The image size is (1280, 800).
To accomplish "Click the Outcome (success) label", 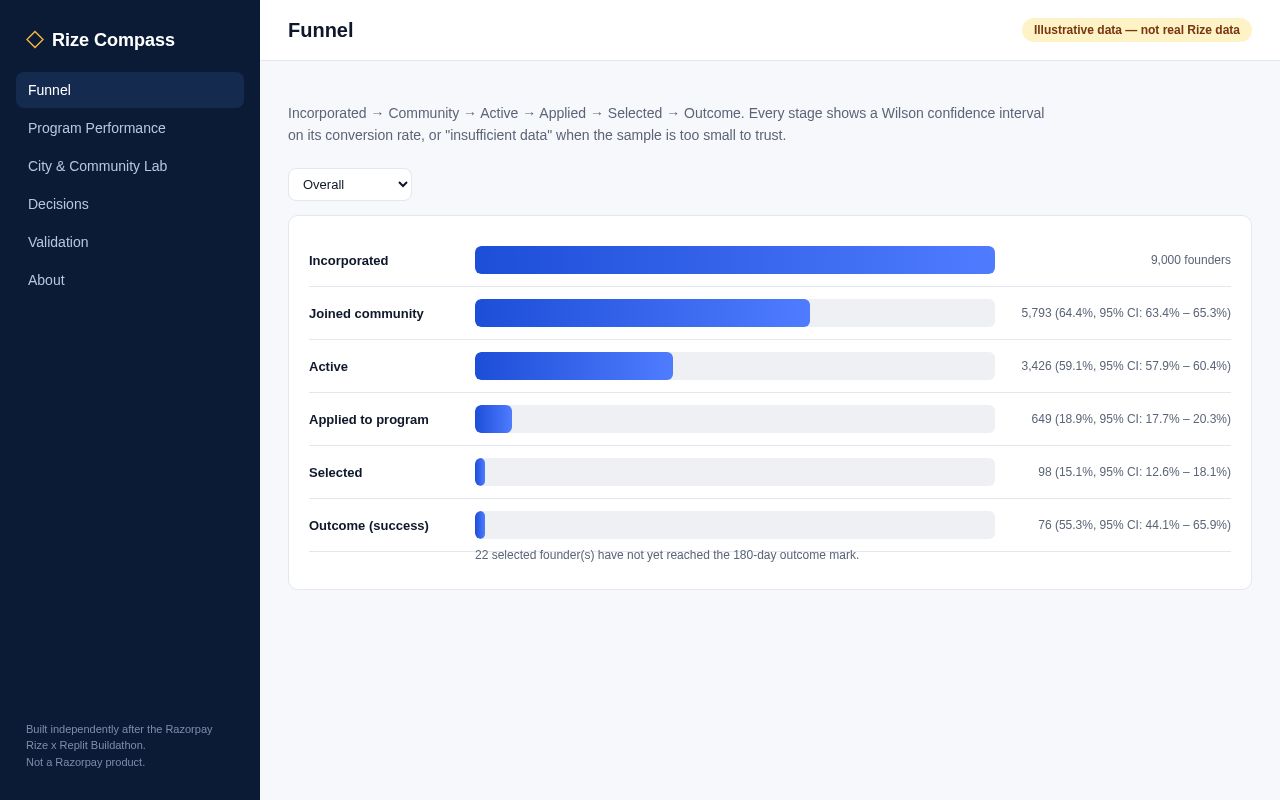I will (369, 525).
